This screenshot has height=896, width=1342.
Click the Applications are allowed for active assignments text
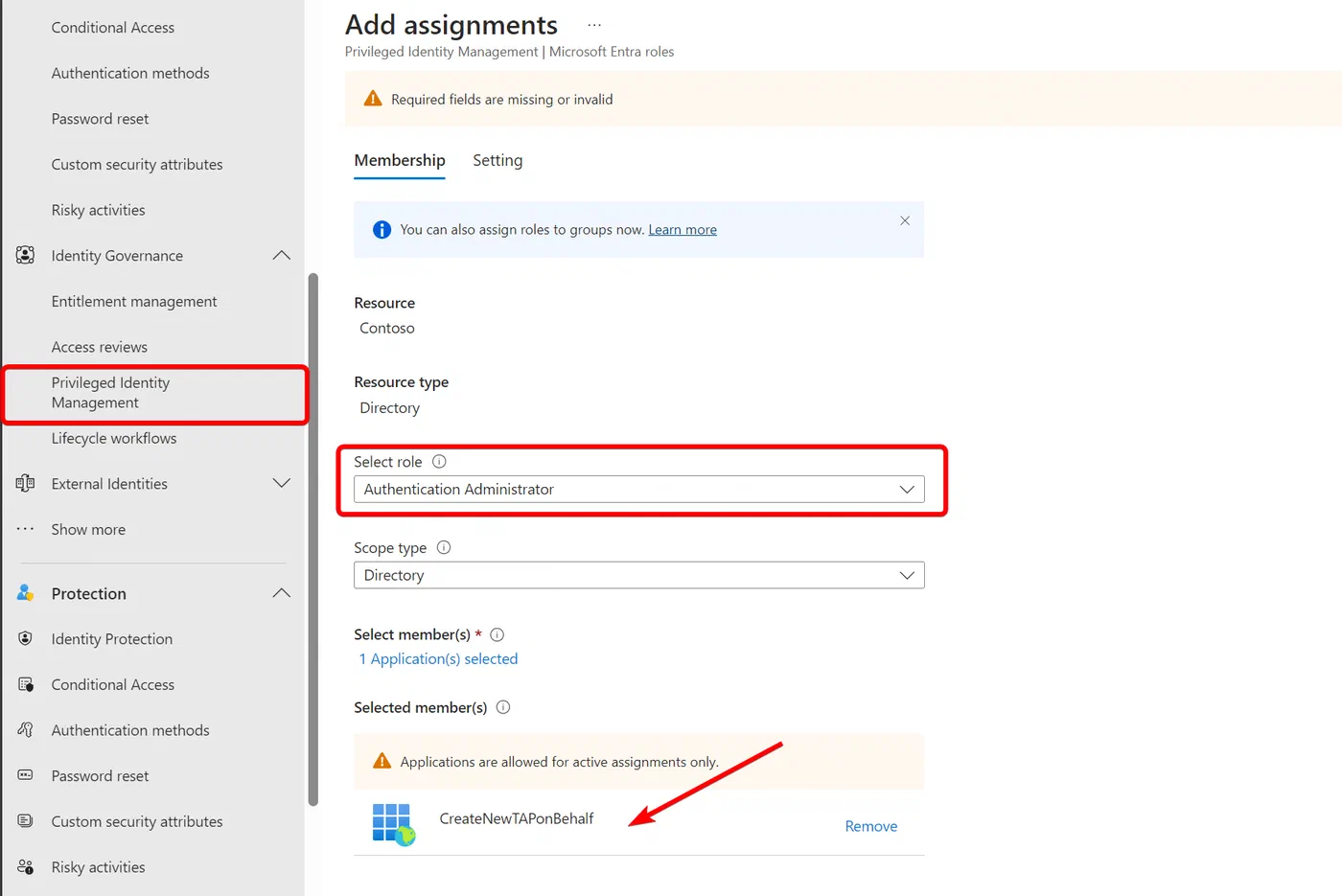click(x=560, y=762)
